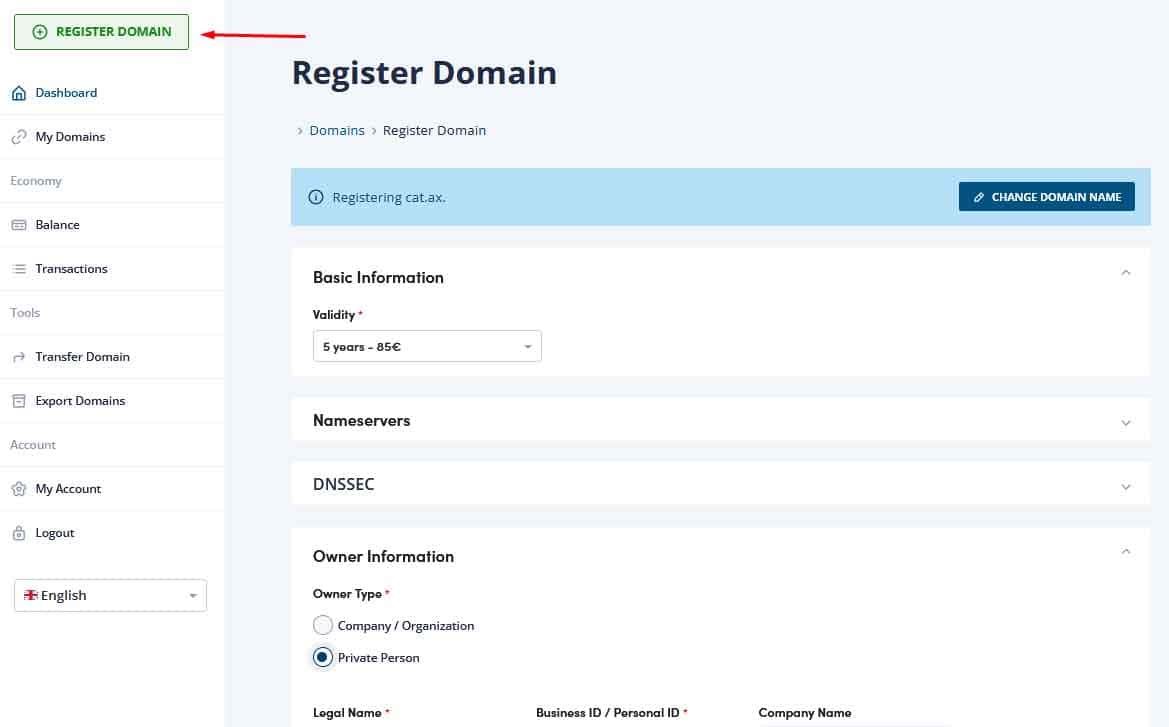Click the Transfer Domain arrow icon
1169x727 pixels.
click(18, 357)
